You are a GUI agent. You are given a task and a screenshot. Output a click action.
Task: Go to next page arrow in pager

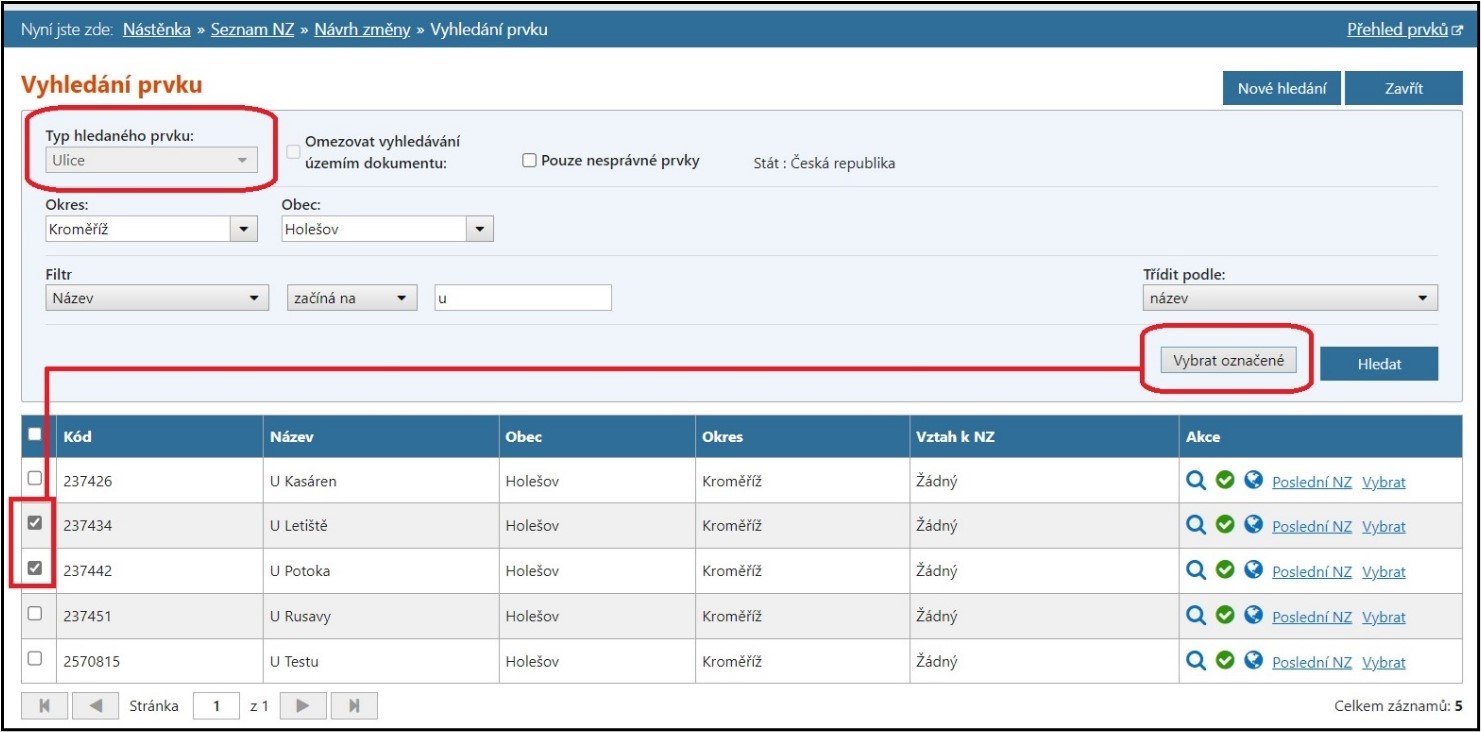click(303, 706)
